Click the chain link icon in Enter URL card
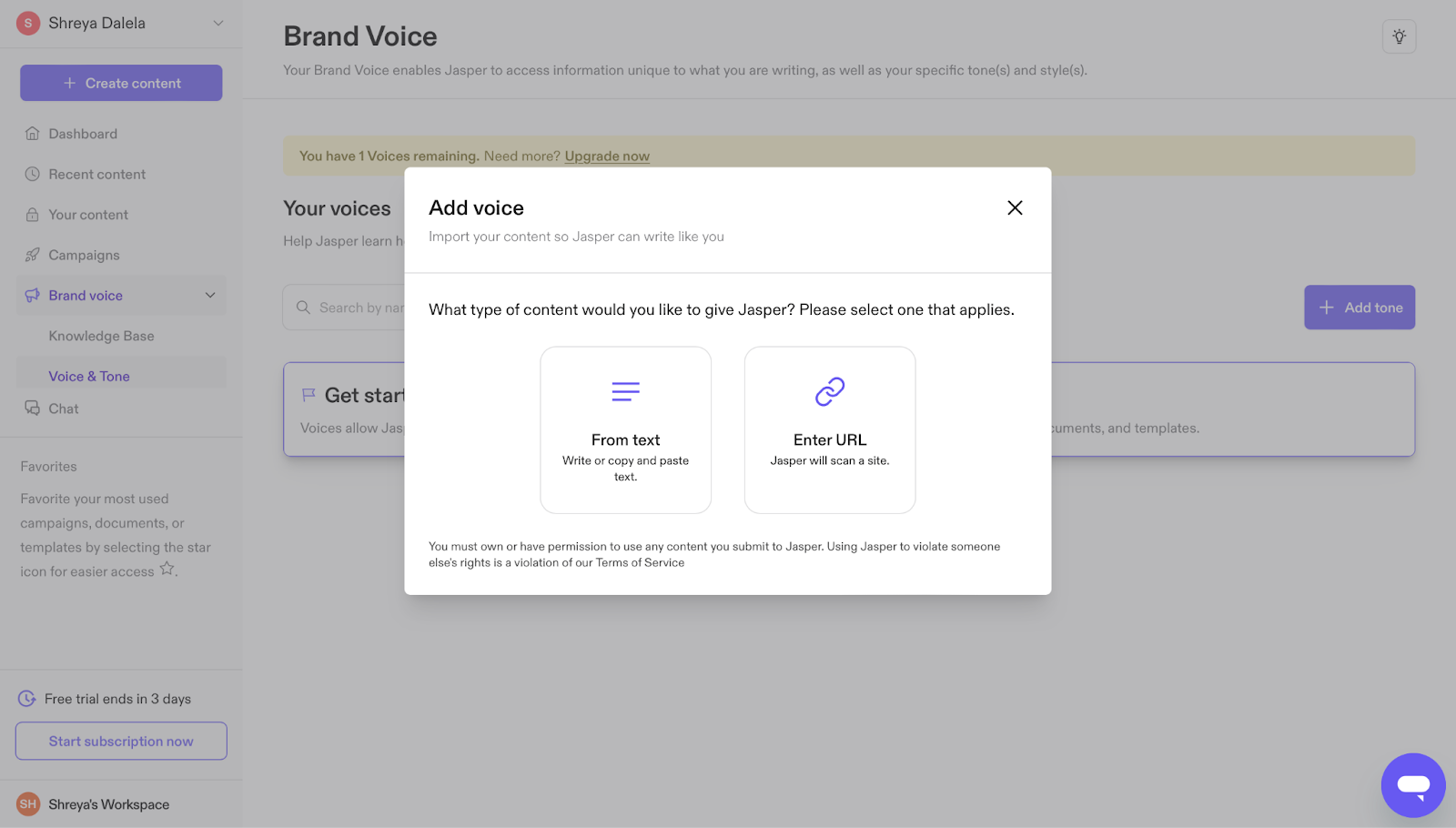This screenshot has height=828, width=1456. [x=830, y=391]
